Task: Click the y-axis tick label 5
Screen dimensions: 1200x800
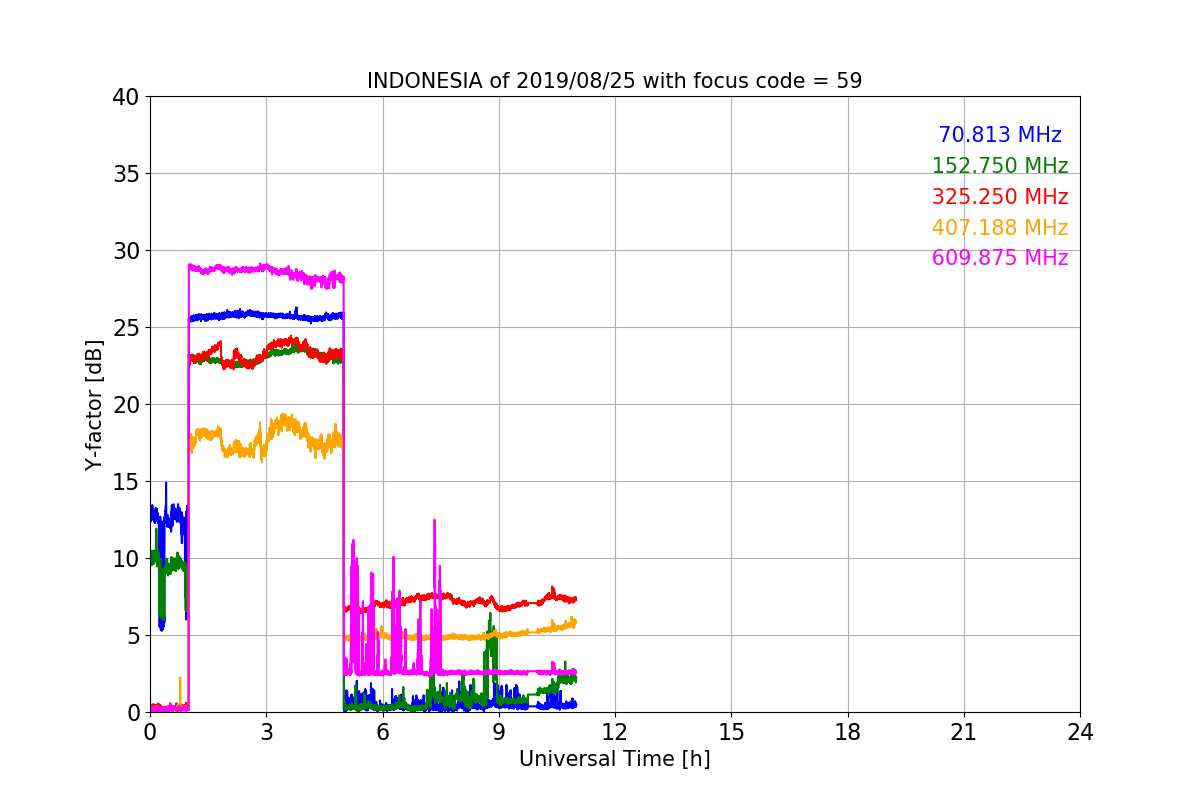Action: tap(134, 636)
